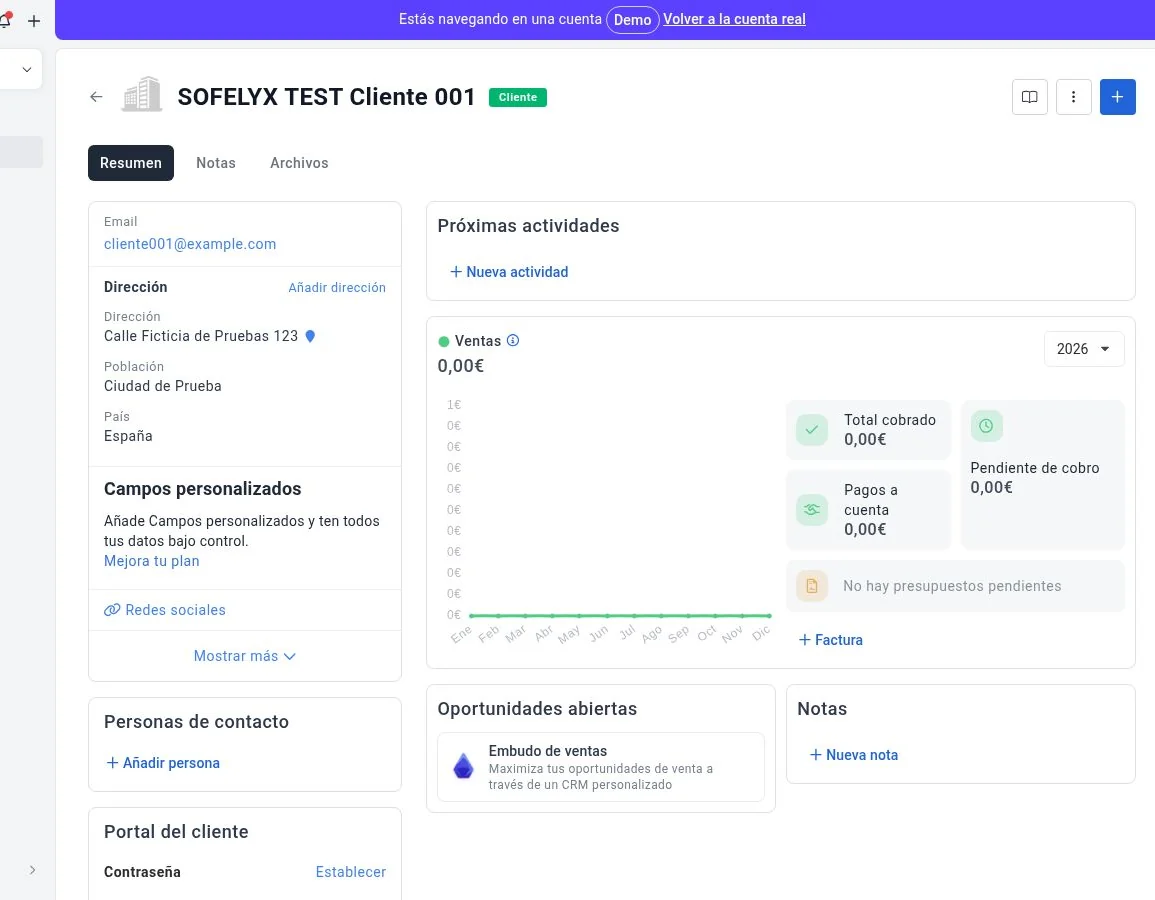
Task: Click the Pagos a cuenta handshake icon
Action: coord(812,510)
